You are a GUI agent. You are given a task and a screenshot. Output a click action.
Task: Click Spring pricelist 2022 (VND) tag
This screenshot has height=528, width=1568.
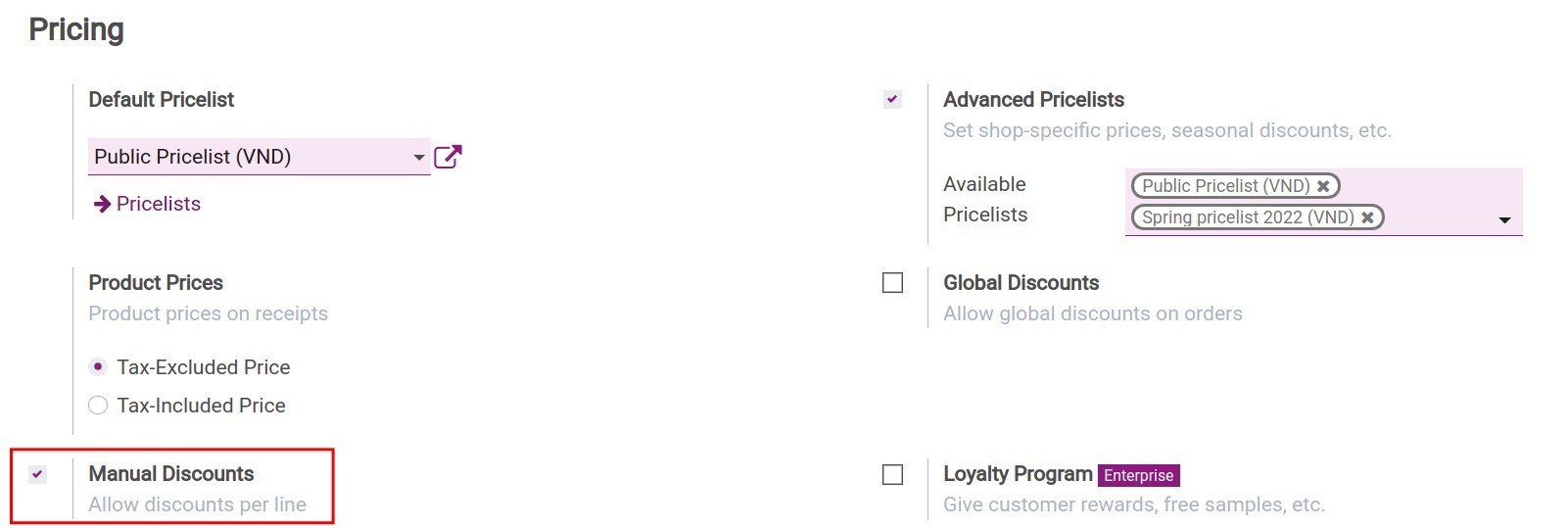tap(1248, 217)
